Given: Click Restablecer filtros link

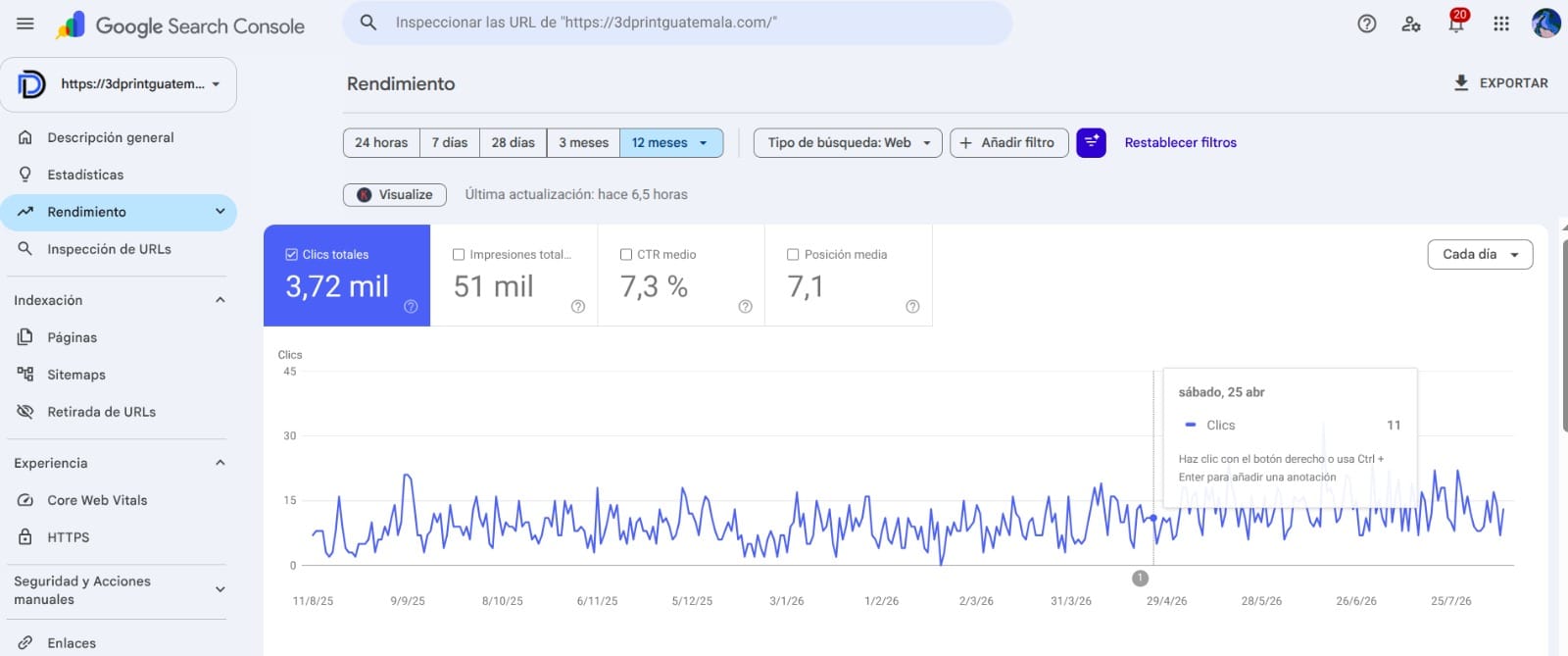Looking at the screenshot, I should tap(1180, 143).
